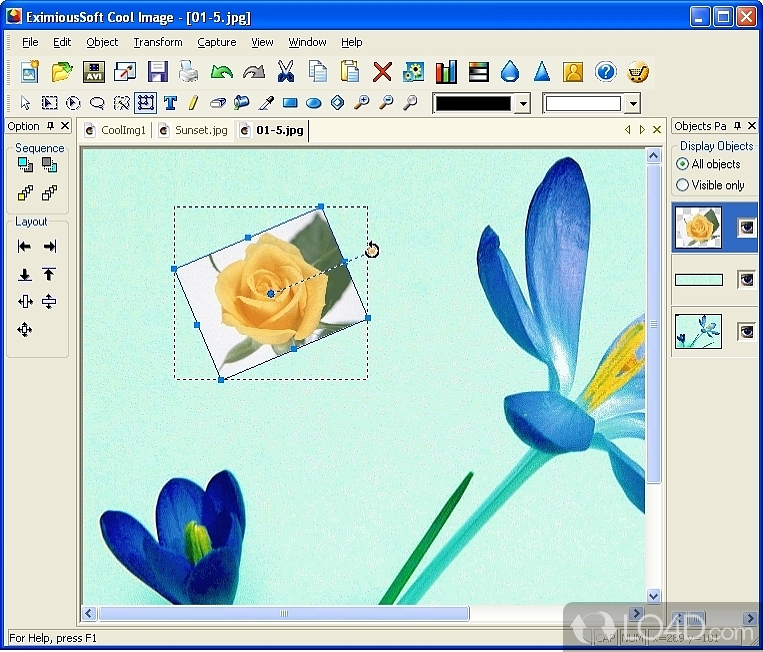This screenshot has height=652, width=763.
Task: Print the image using the printer icon
Action: pos(189,72)
